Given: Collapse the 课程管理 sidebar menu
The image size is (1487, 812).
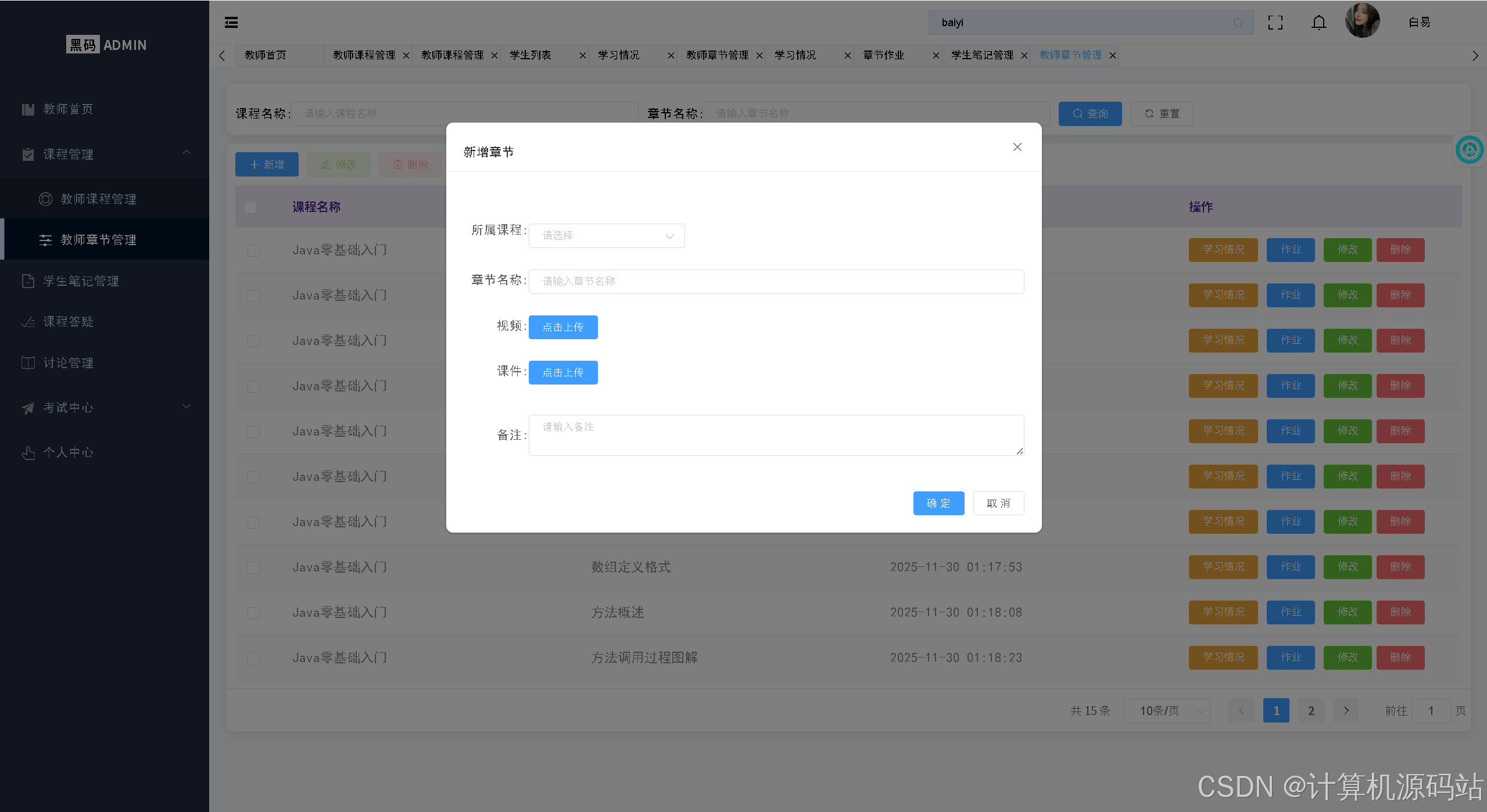Looking at the screenshot, I should pos(186,153).
